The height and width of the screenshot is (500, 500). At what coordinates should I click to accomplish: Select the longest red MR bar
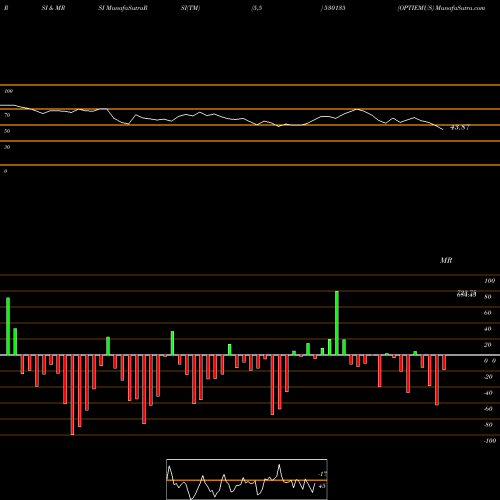72,395
